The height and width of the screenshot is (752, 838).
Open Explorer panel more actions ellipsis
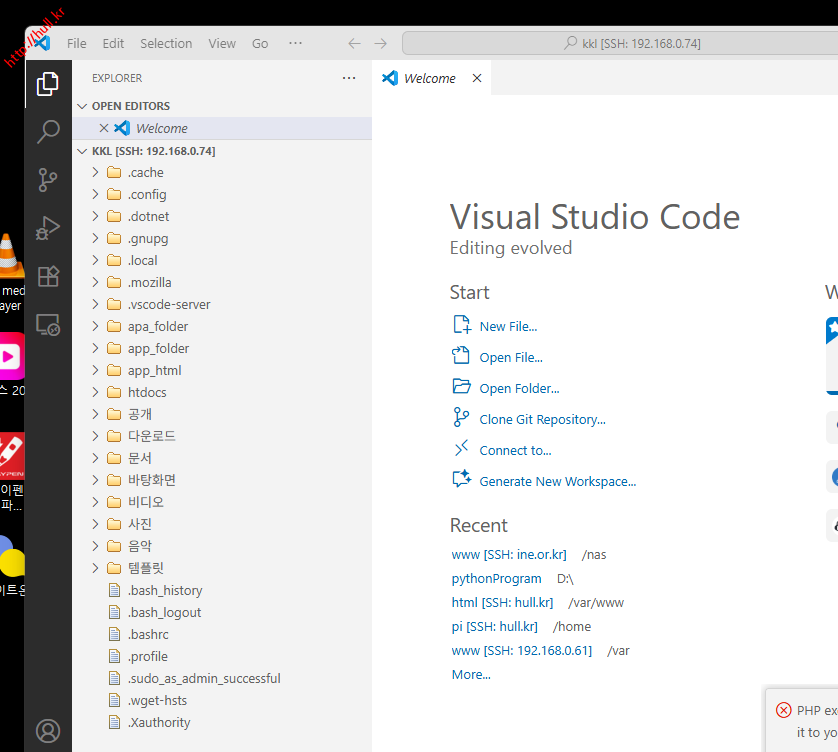tap(348, 78)
